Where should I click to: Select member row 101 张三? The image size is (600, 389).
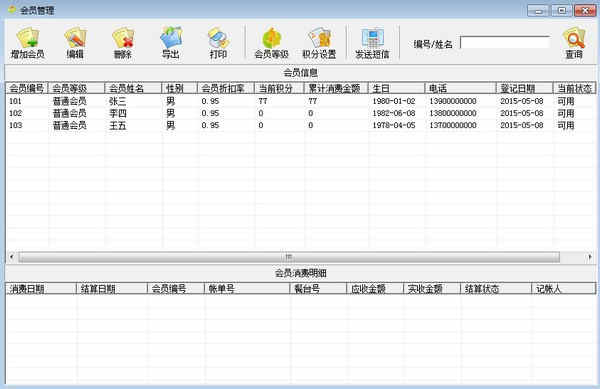click(x=300, y=101)
